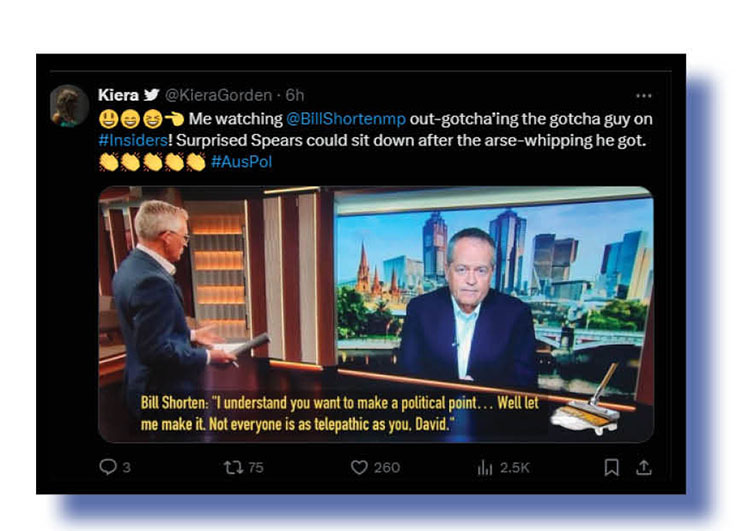Bookmark this tweet
737x531 pixels.
[612, 467]
